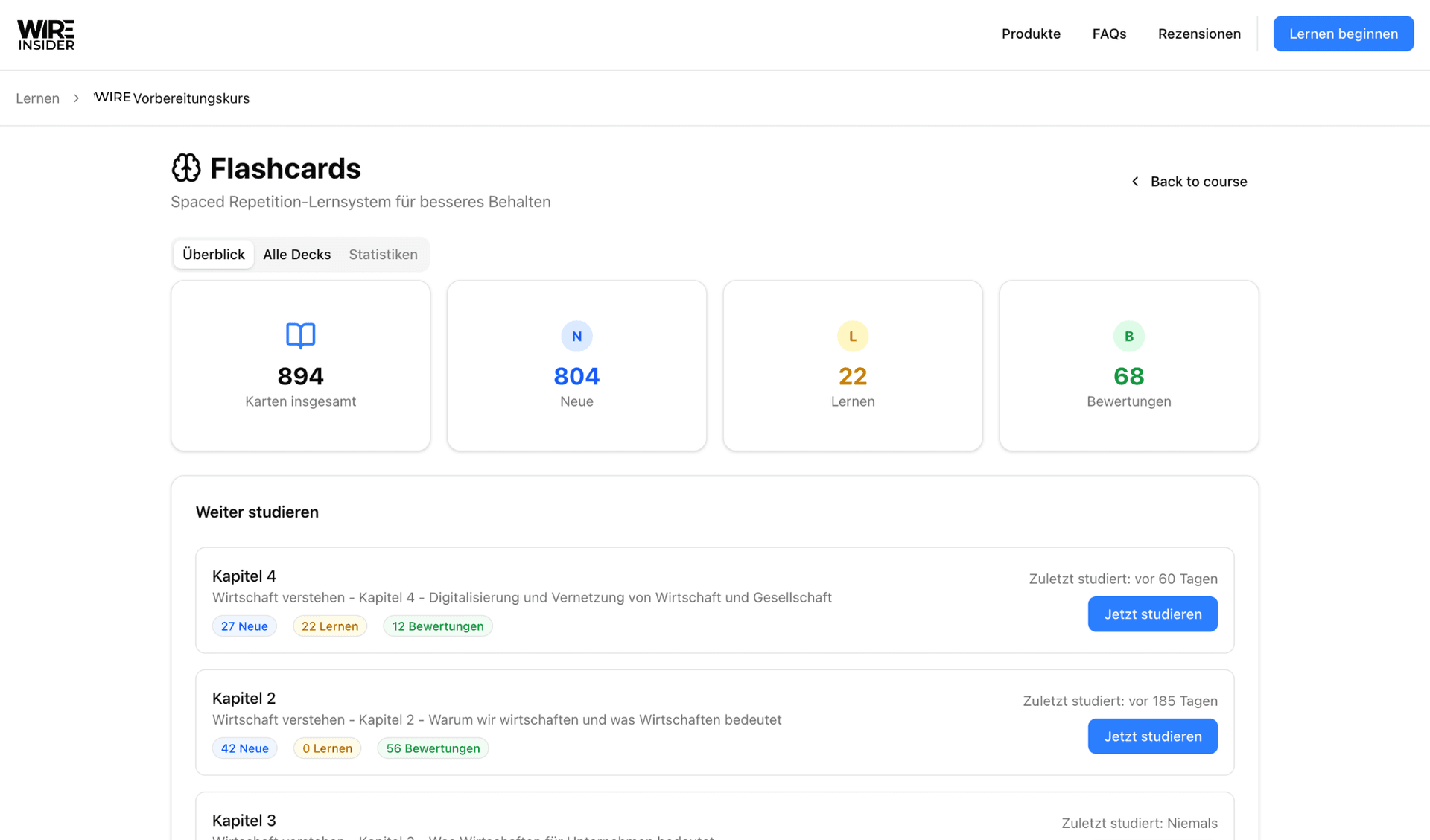Image resolution: width=1430 pixels, height=840 pixels.
Task: Open the WIRE Vorbereitungskurs breadcrumb
Action: pyautogui.click(x=171, y=98)
